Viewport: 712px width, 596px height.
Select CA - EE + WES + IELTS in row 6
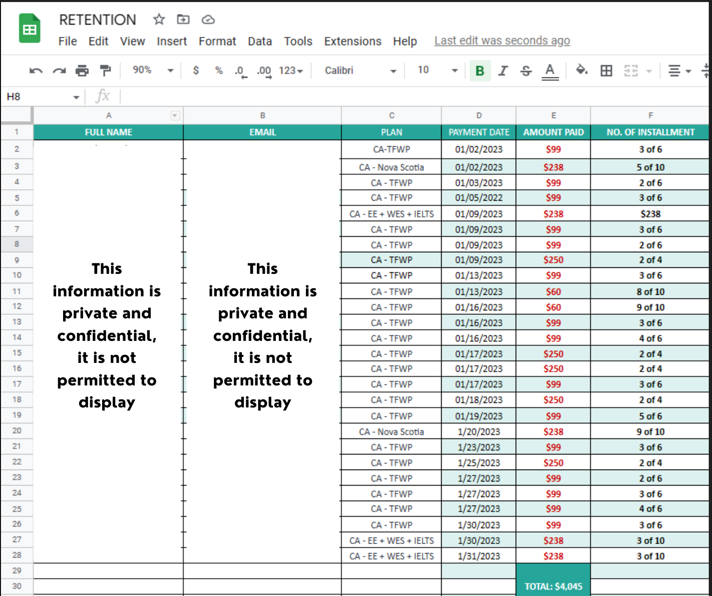click(x=391, y=214)
